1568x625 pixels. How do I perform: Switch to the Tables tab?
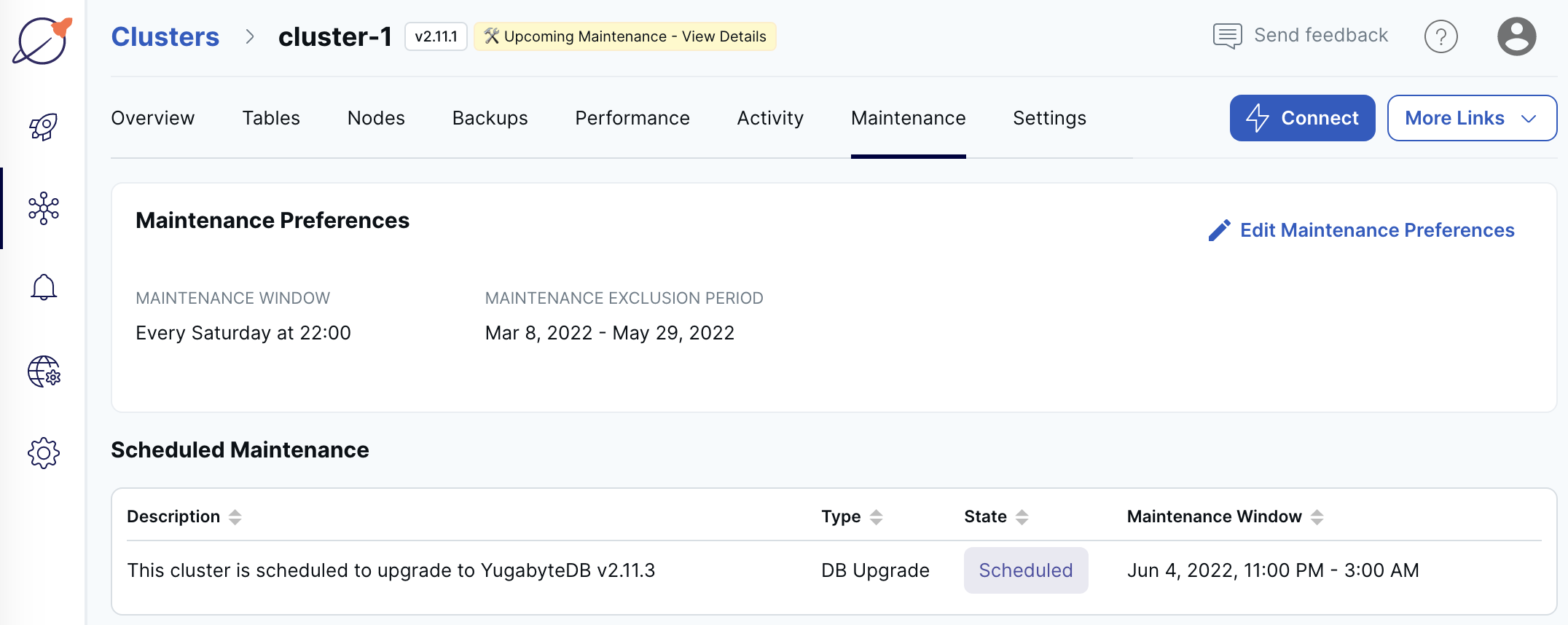point(271,118)
